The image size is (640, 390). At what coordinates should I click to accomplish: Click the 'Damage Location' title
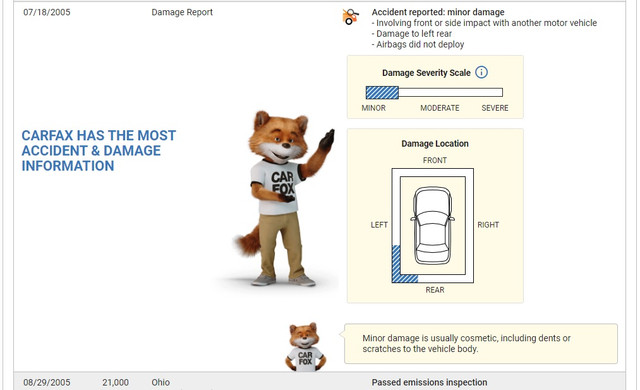click(435, 144)
